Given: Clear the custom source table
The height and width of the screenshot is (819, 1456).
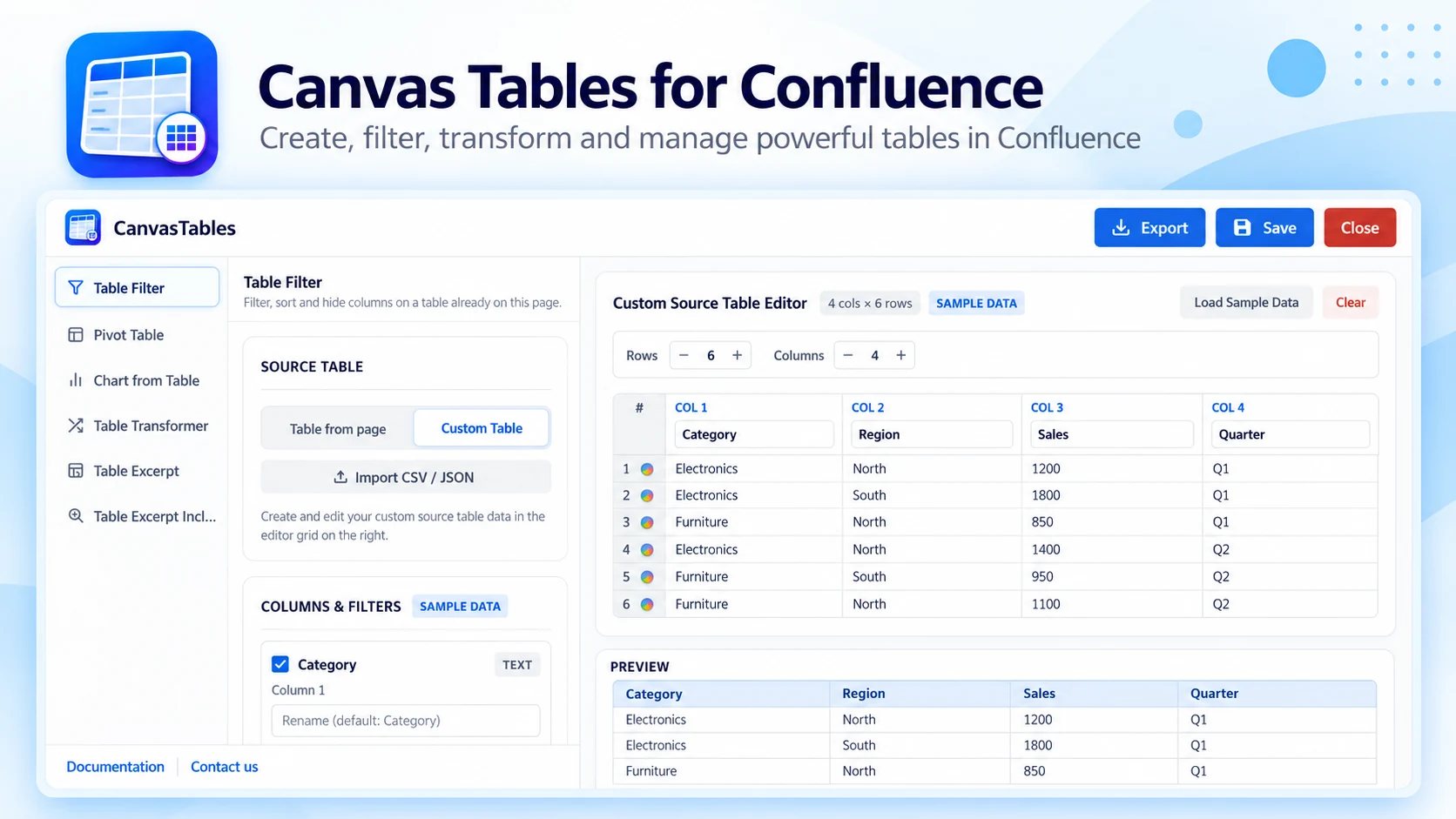Looking at the screenshot, I should point(1350,302).
